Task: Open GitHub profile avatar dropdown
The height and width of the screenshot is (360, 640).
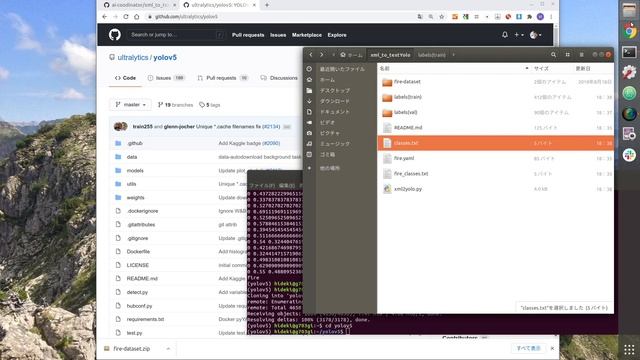Action: tap(536, 35)
